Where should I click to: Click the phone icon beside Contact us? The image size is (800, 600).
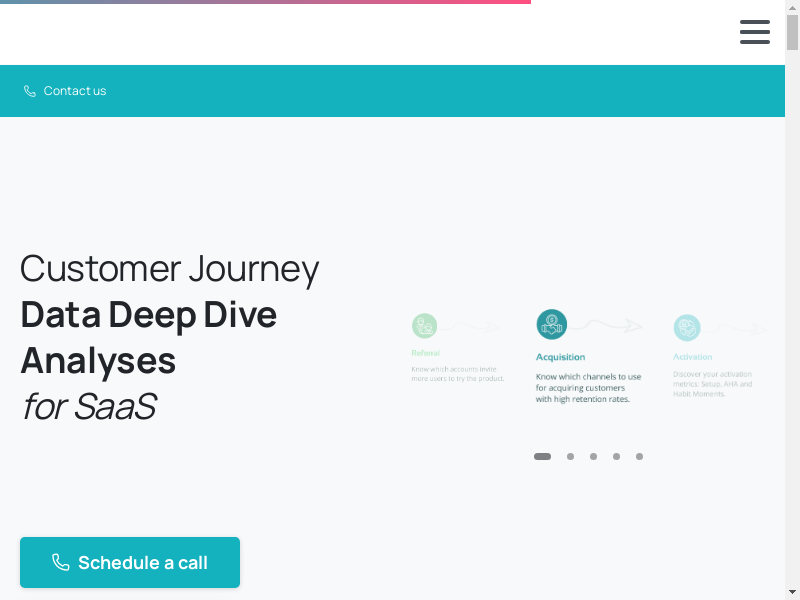(x=30, y=91)
